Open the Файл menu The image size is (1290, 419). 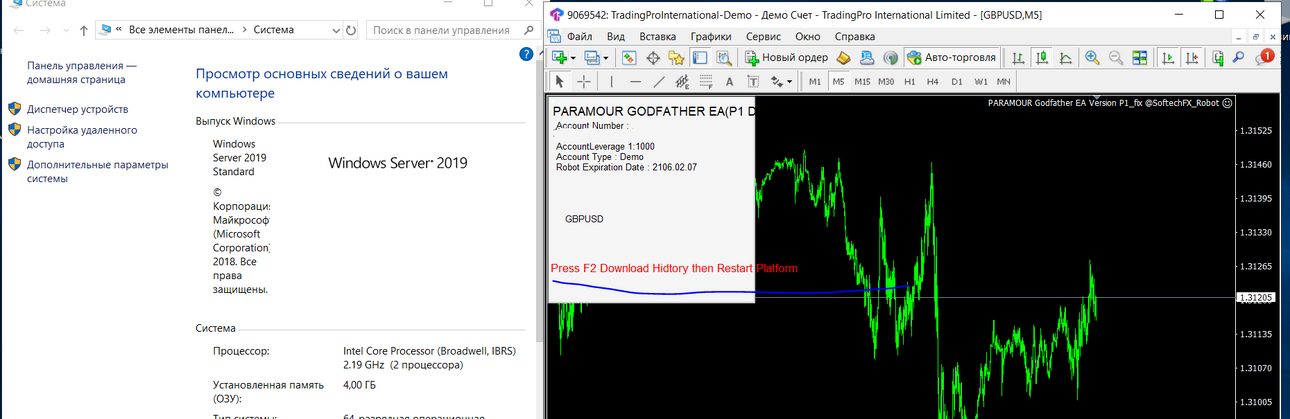tap(579, 36)
